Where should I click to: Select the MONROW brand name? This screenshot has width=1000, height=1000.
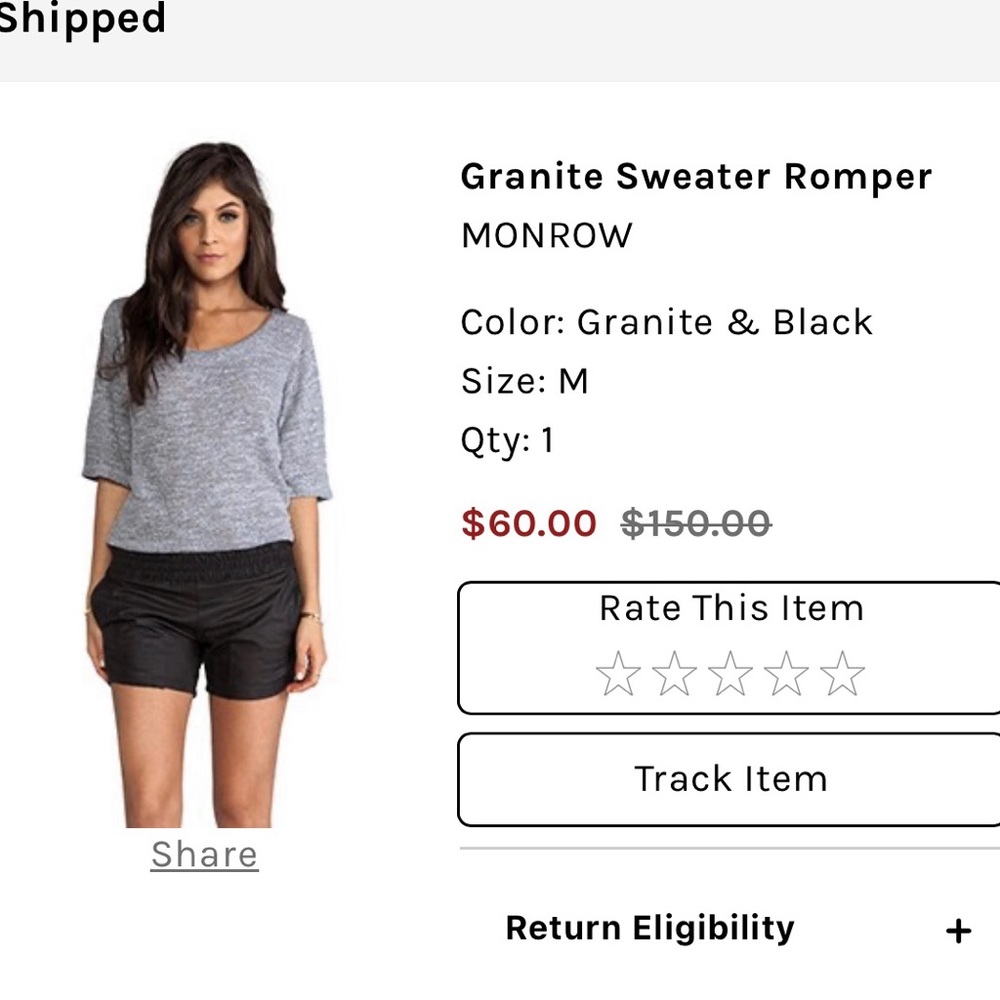pos(546,235)
